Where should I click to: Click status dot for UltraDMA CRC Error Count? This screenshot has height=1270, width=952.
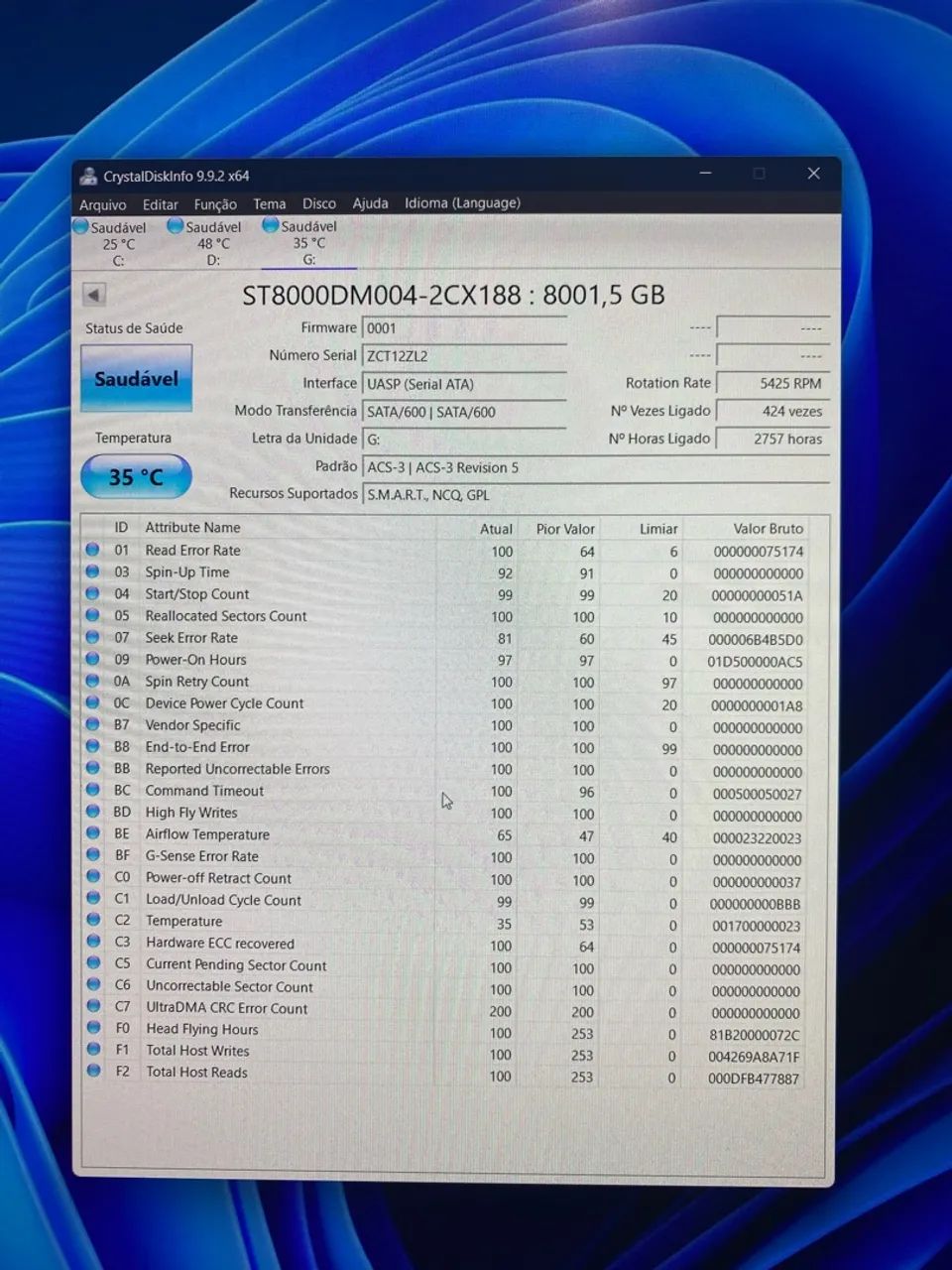93,1007
